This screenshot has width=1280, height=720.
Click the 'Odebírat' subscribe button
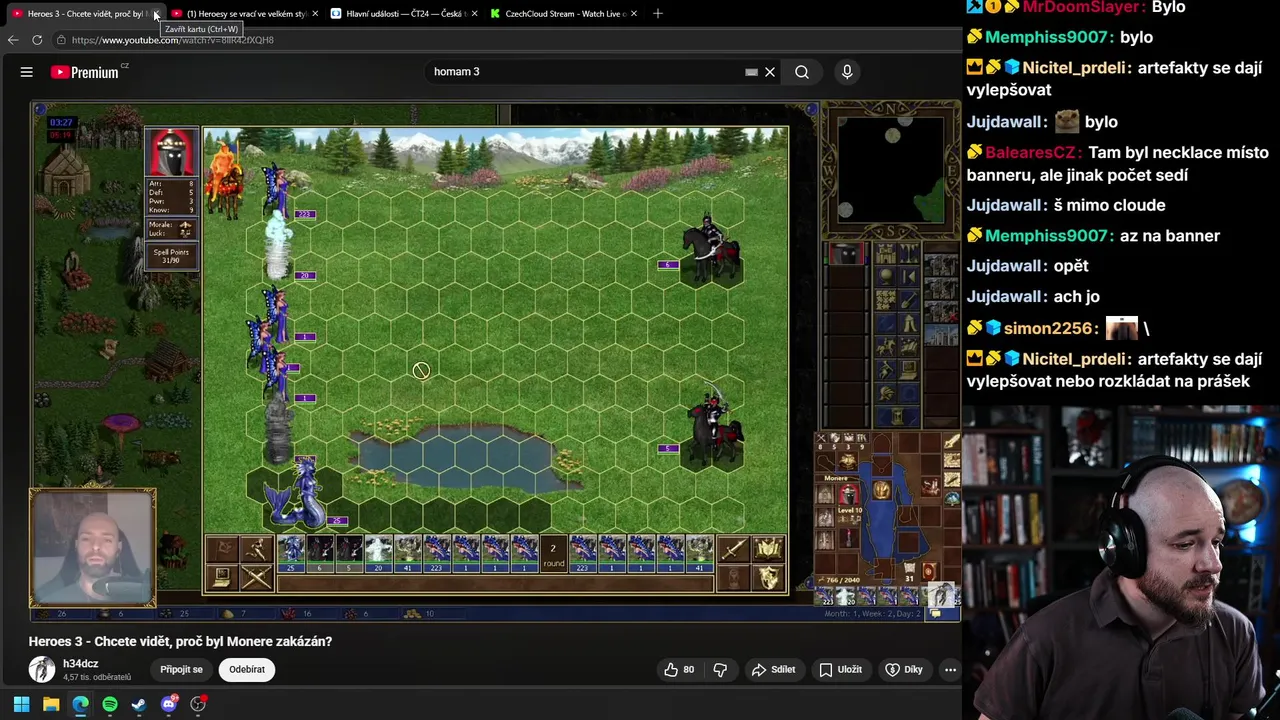247,669
